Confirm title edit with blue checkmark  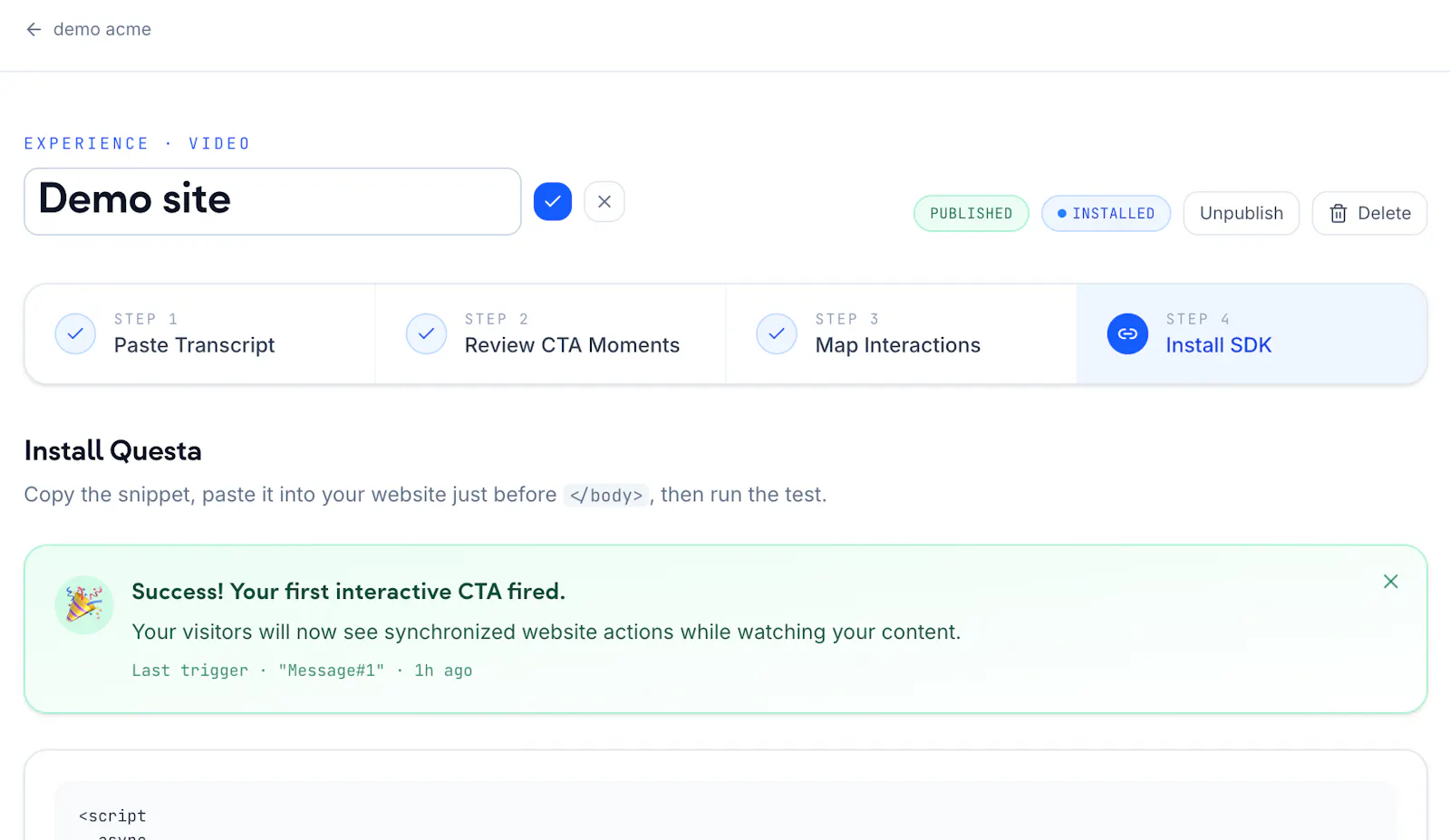point(553,201)
